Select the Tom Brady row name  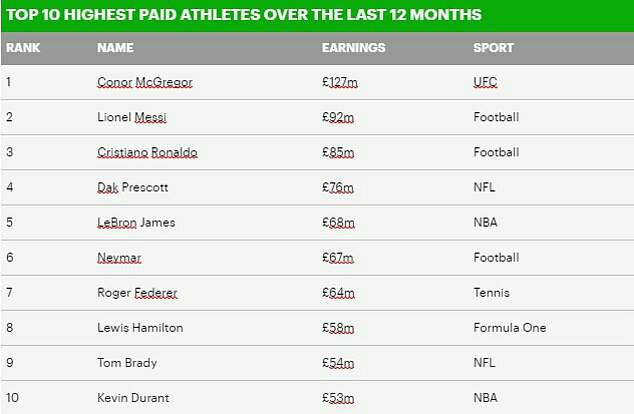click(127, 363)
